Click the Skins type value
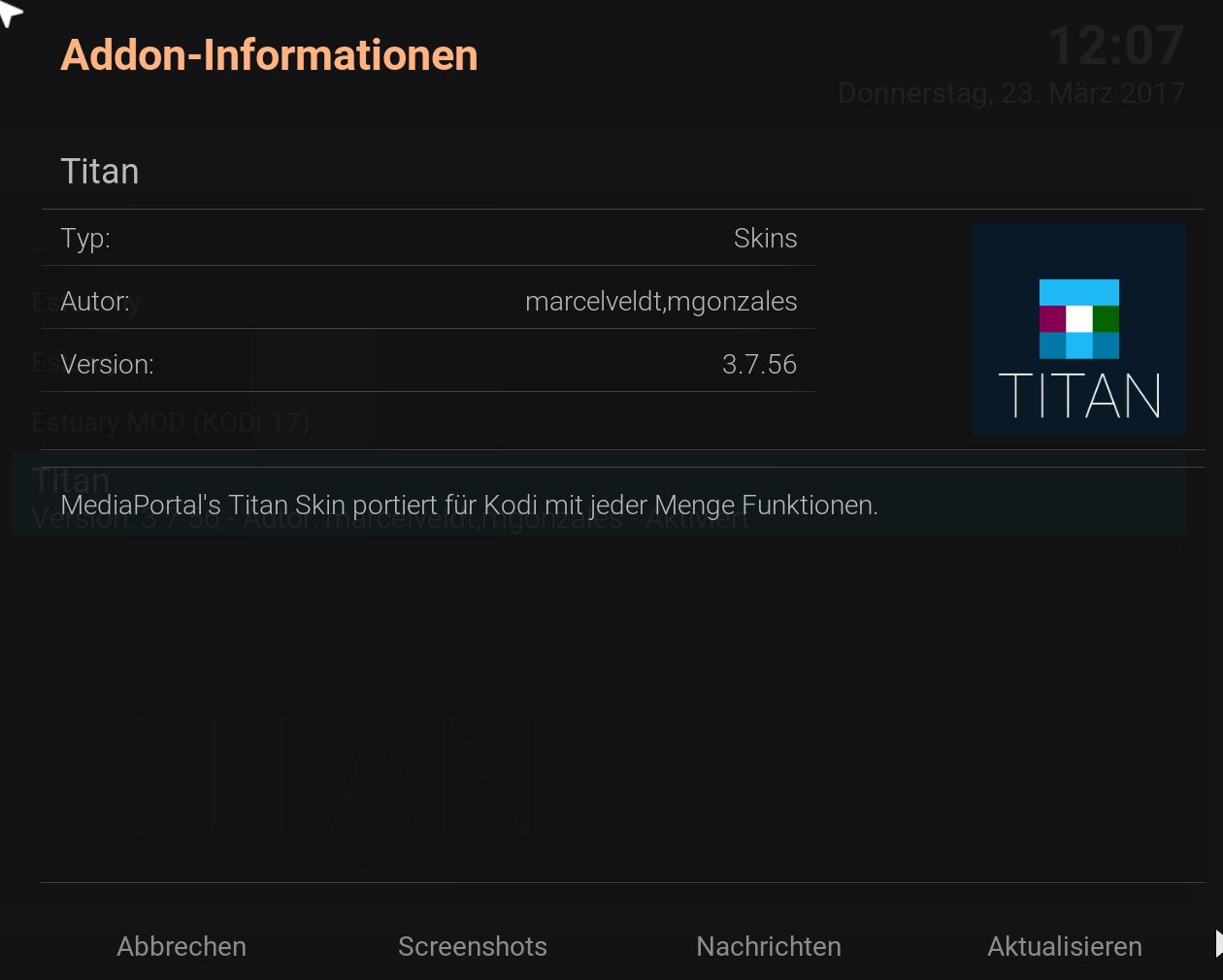 [765, 238]
